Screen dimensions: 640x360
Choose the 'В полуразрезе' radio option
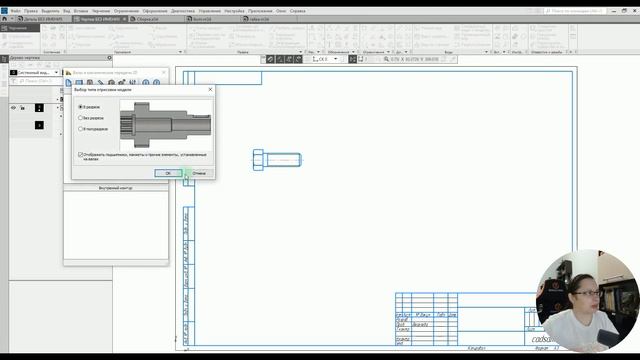(x=93, y=129)
